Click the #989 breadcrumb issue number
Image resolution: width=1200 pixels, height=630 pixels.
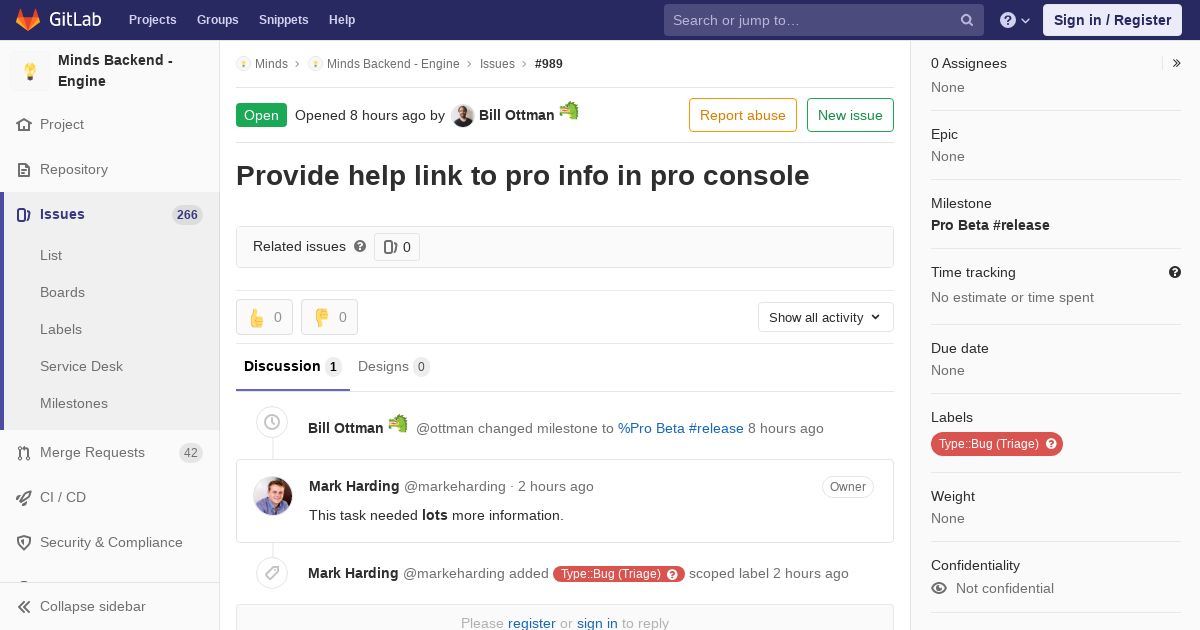(x=549, y=64)
